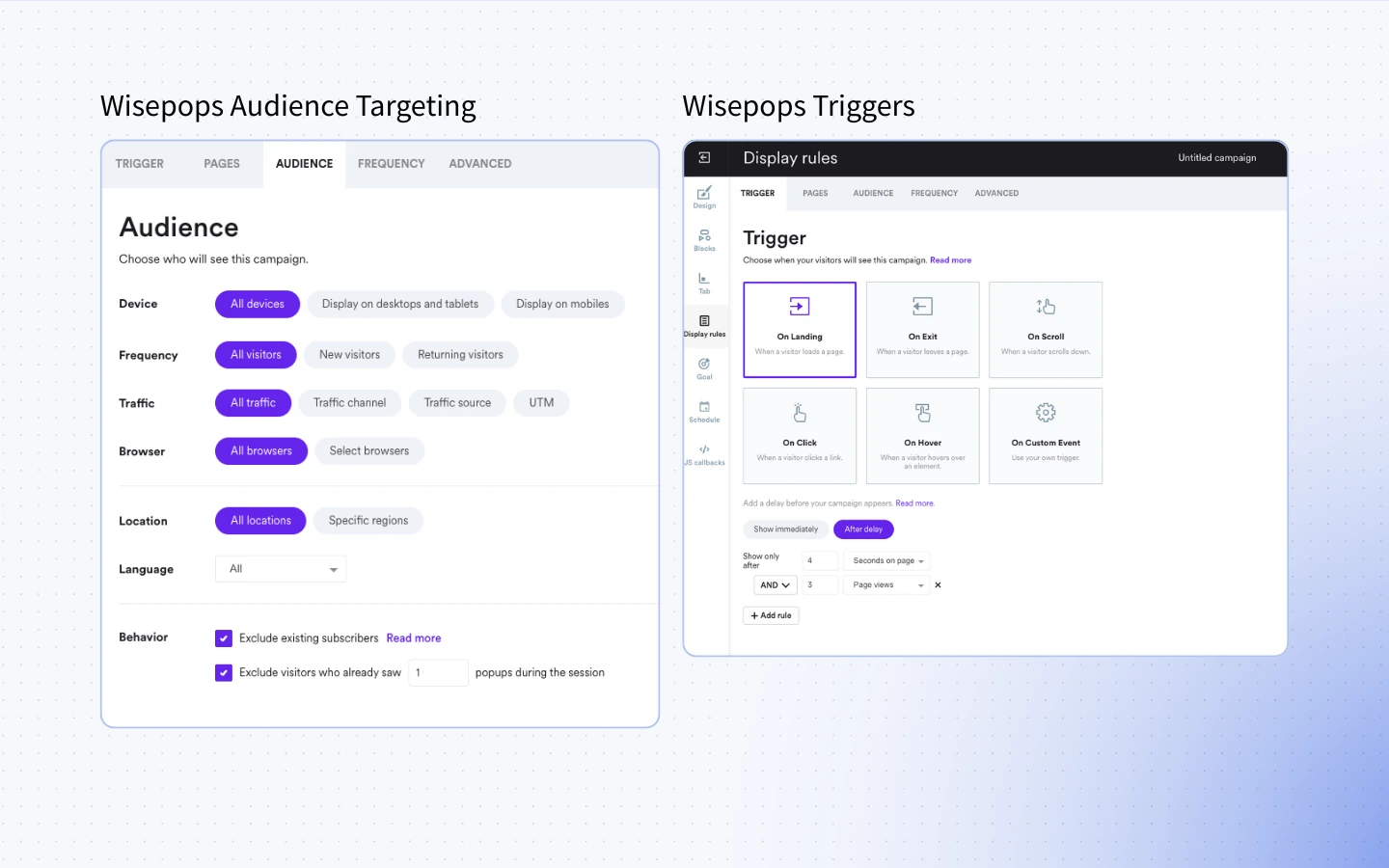Open the Blocks sidebar icon
Image resolution: width=1389 pixels, height=868 pixels.
[x=704, y=240]
